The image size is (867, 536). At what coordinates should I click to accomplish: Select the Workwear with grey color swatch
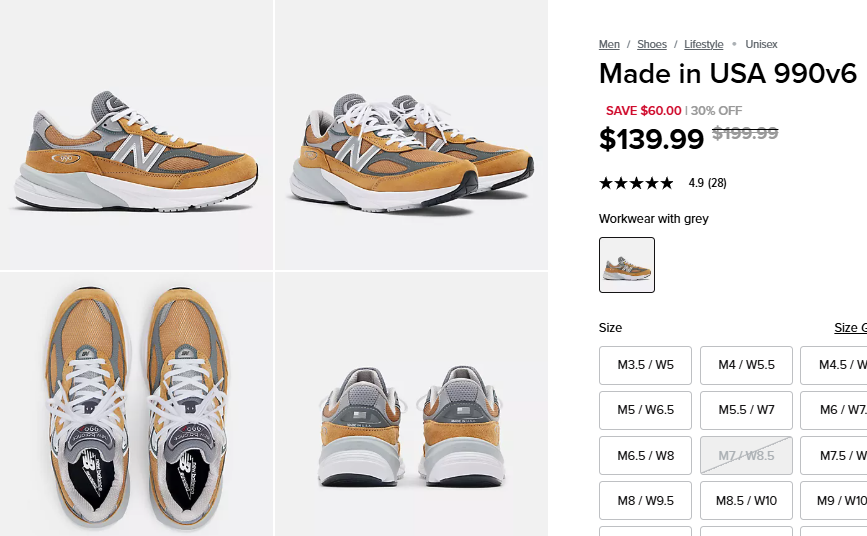(x=627, y=265)
